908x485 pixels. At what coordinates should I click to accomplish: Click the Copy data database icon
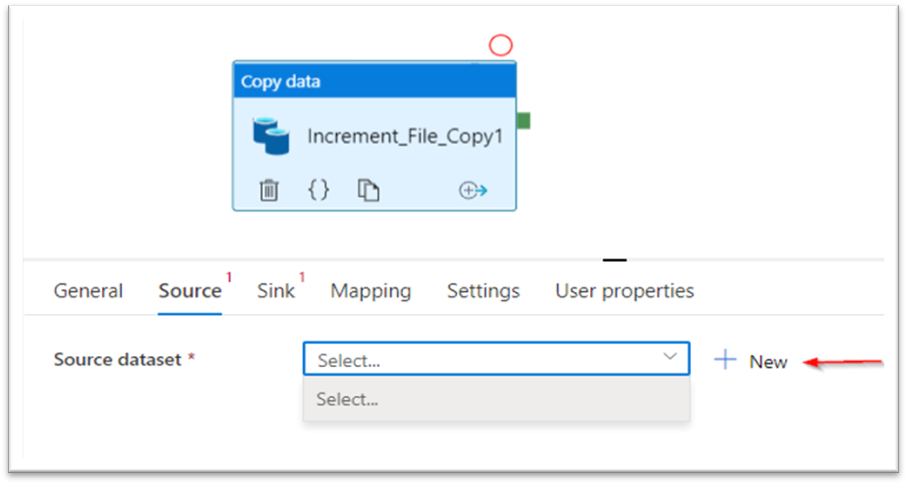click(270, 136)
